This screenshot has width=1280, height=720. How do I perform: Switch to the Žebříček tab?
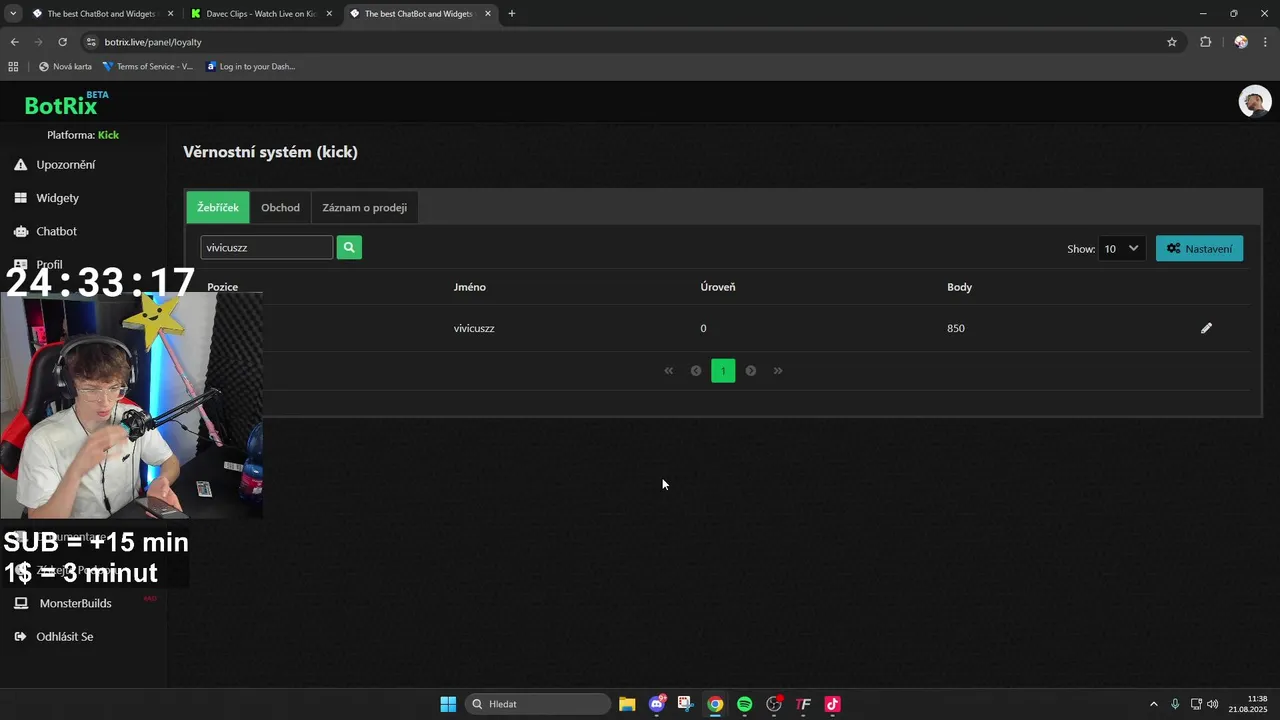coord(218,207)
